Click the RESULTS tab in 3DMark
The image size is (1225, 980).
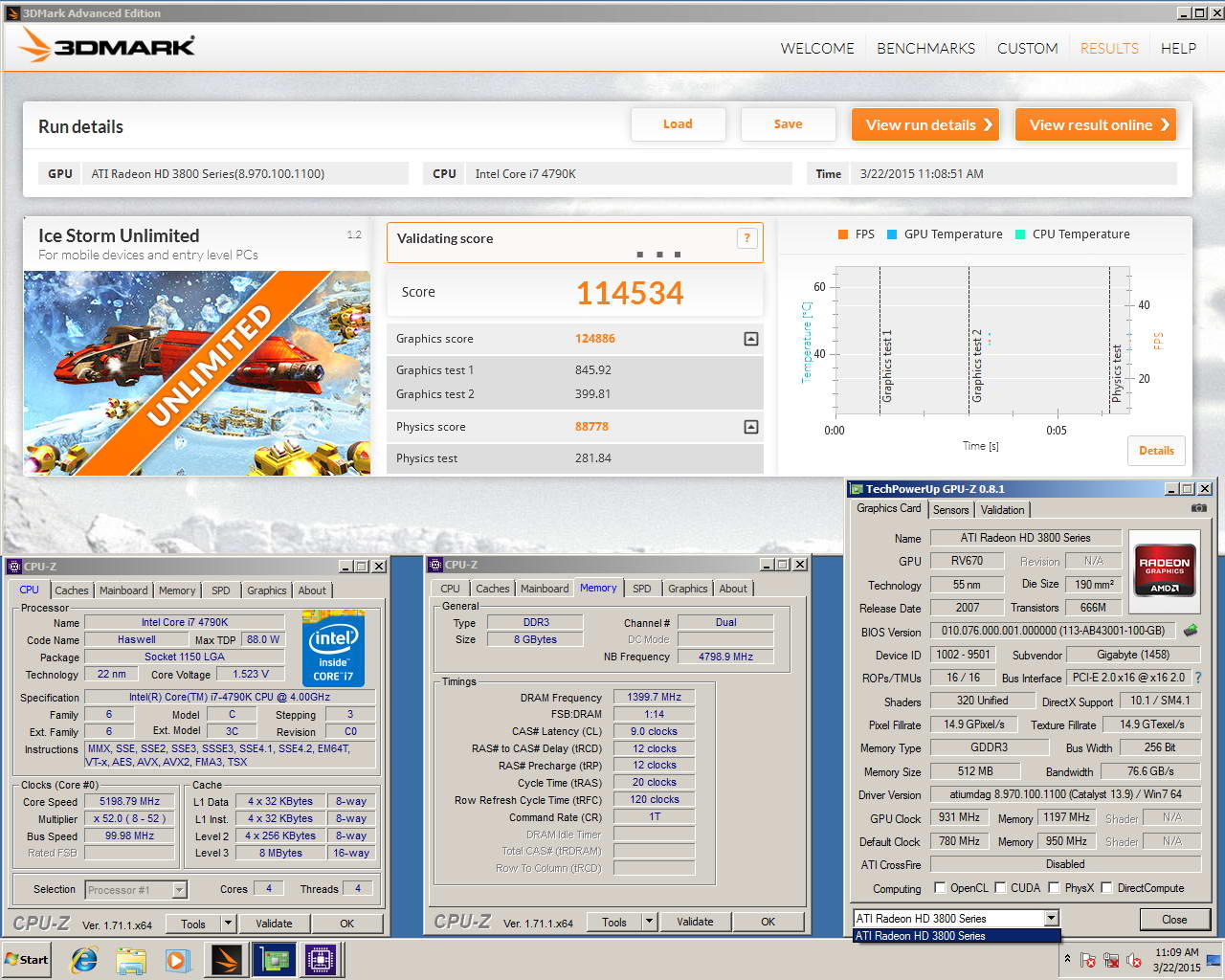pos(1109,48)
